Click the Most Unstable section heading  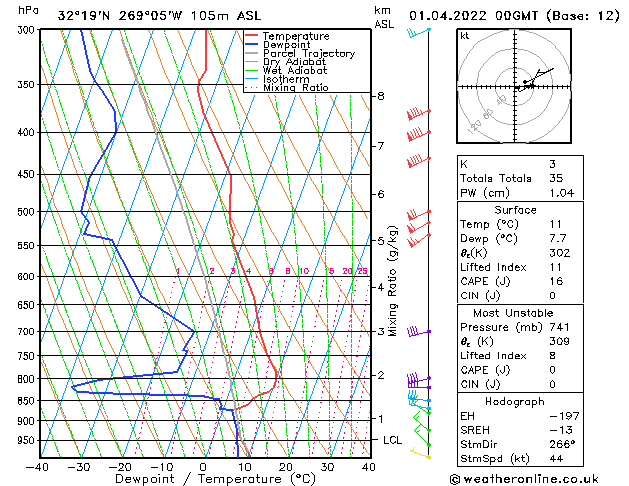pyautogui.click(x=513, y=313)
